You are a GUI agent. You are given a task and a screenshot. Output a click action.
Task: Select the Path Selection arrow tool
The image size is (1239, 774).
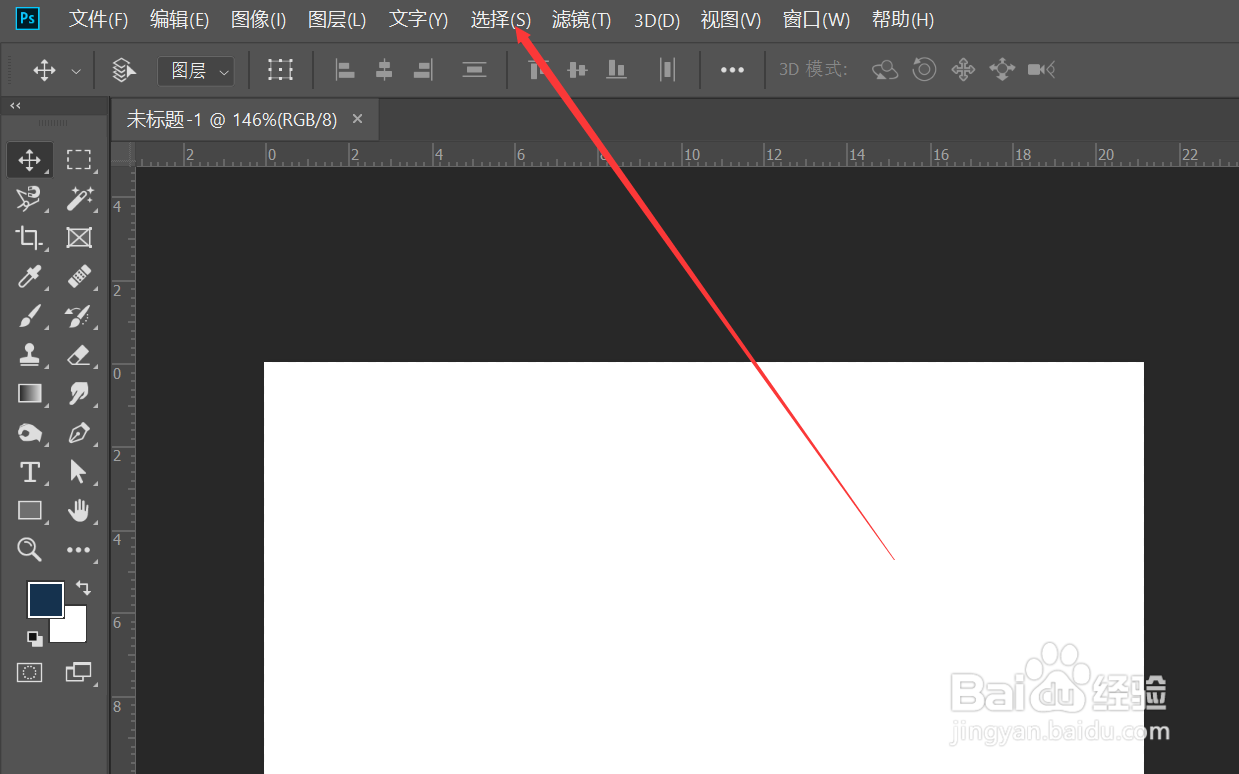[x=79, y=472]
